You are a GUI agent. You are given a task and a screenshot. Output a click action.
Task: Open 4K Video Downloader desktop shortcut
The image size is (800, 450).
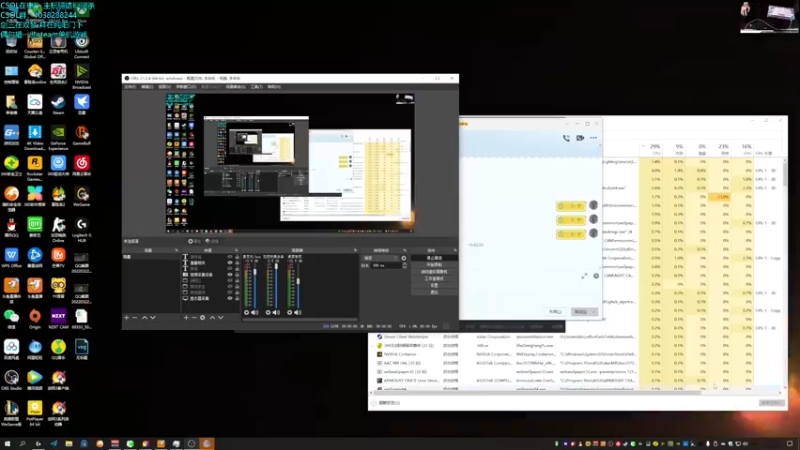[x=35, y=138]
